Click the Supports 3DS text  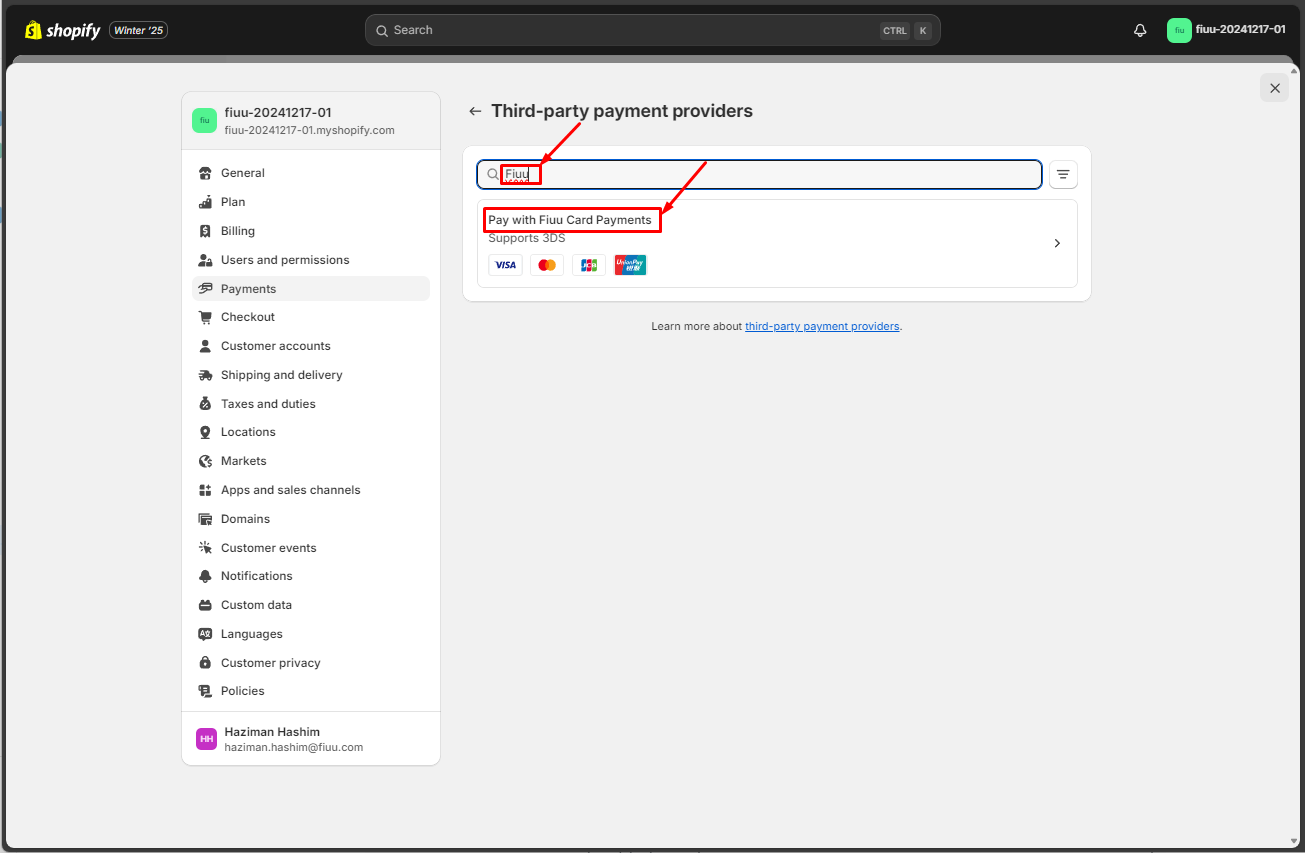coord(527,238)
